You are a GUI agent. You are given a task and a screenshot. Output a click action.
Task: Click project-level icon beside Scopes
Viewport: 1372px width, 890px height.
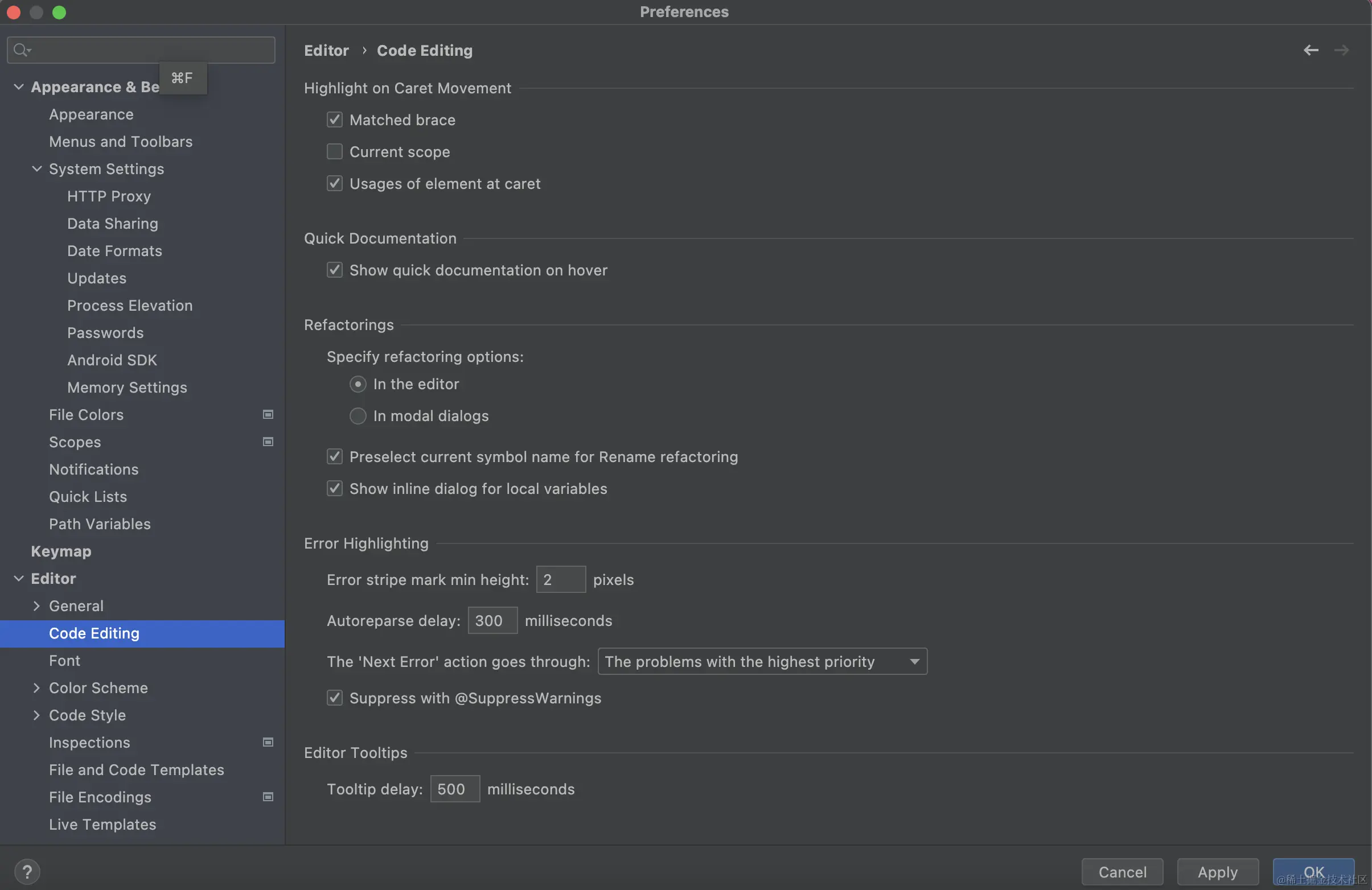[x=268, y=442]
